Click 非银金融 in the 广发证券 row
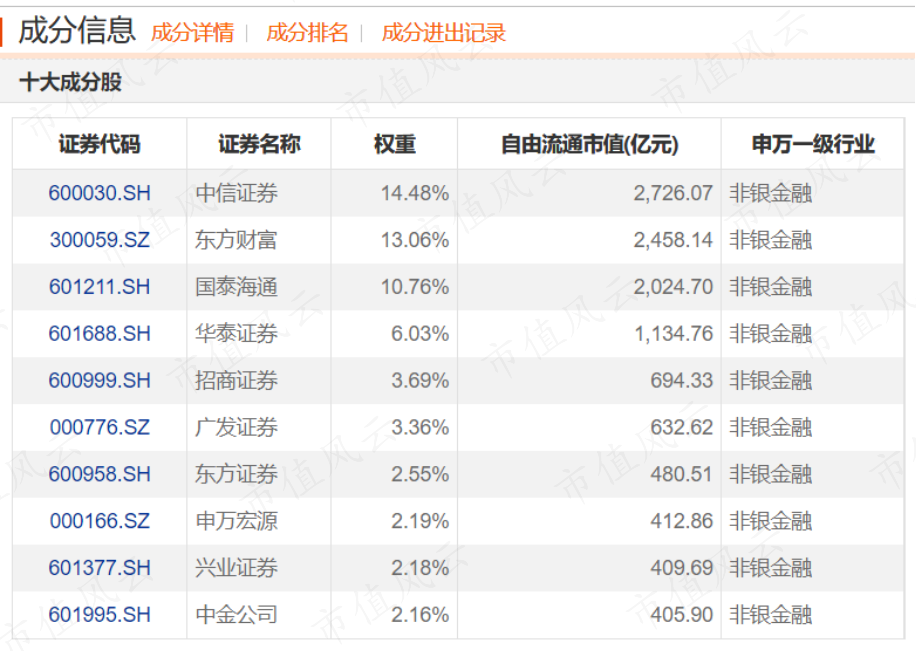Viewport: 916px width, 651px height. point(771,427)
